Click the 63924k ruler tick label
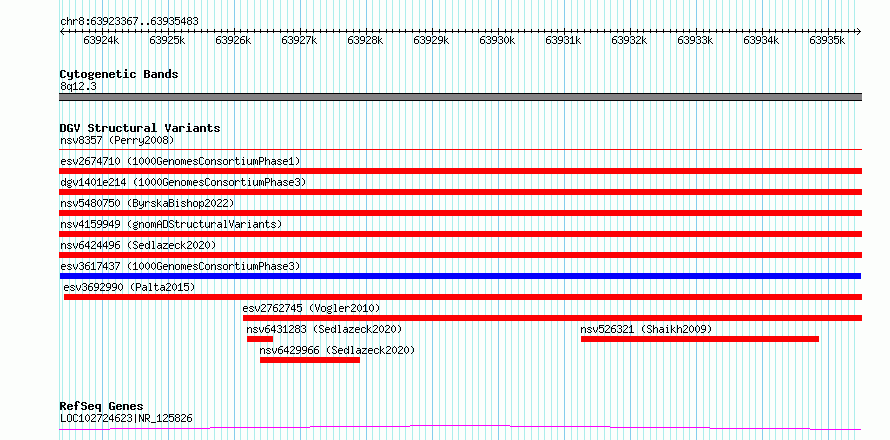 pos(101,40)
